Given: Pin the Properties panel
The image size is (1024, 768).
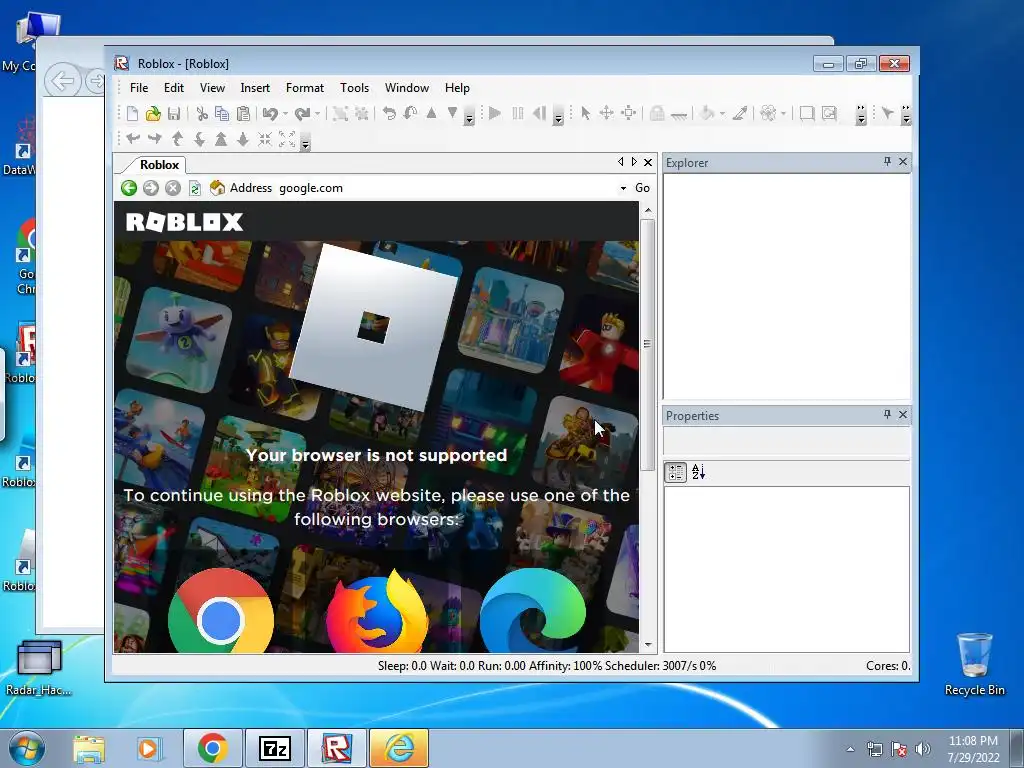Looking at the screenshot, I should click(x=887, y=414).
